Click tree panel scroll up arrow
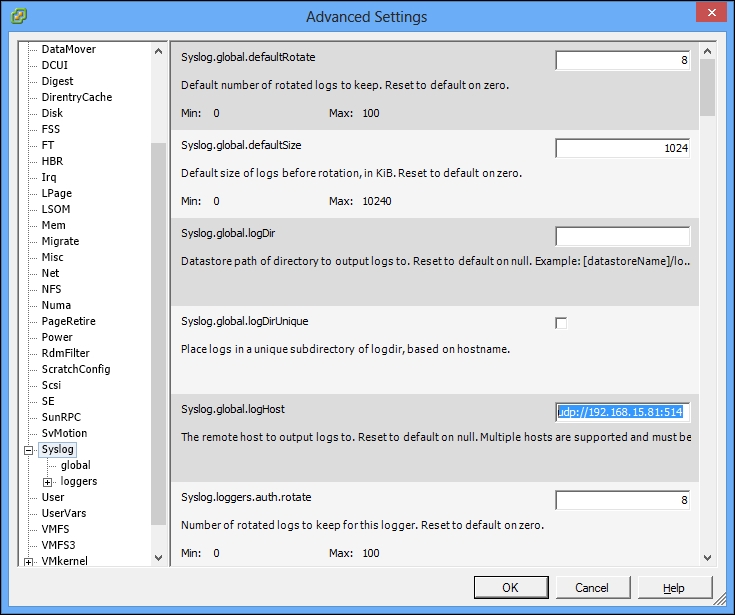The width and height of the screenshot is (735, 615). [158, 51]
